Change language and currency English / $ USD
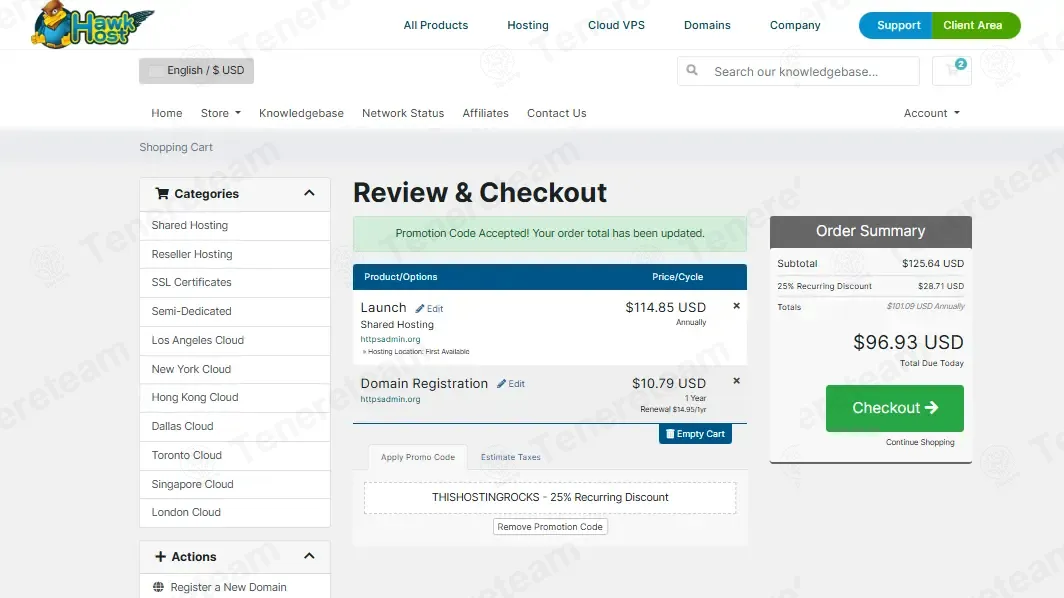 (197, 71)
